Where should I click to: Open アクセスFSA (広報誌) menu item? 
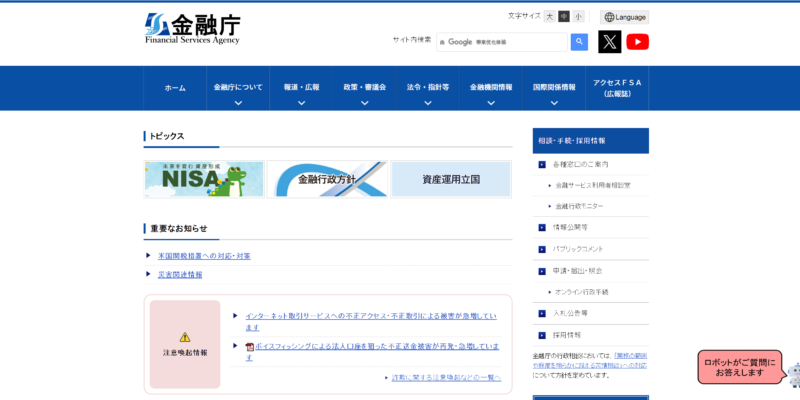[617, 88]
